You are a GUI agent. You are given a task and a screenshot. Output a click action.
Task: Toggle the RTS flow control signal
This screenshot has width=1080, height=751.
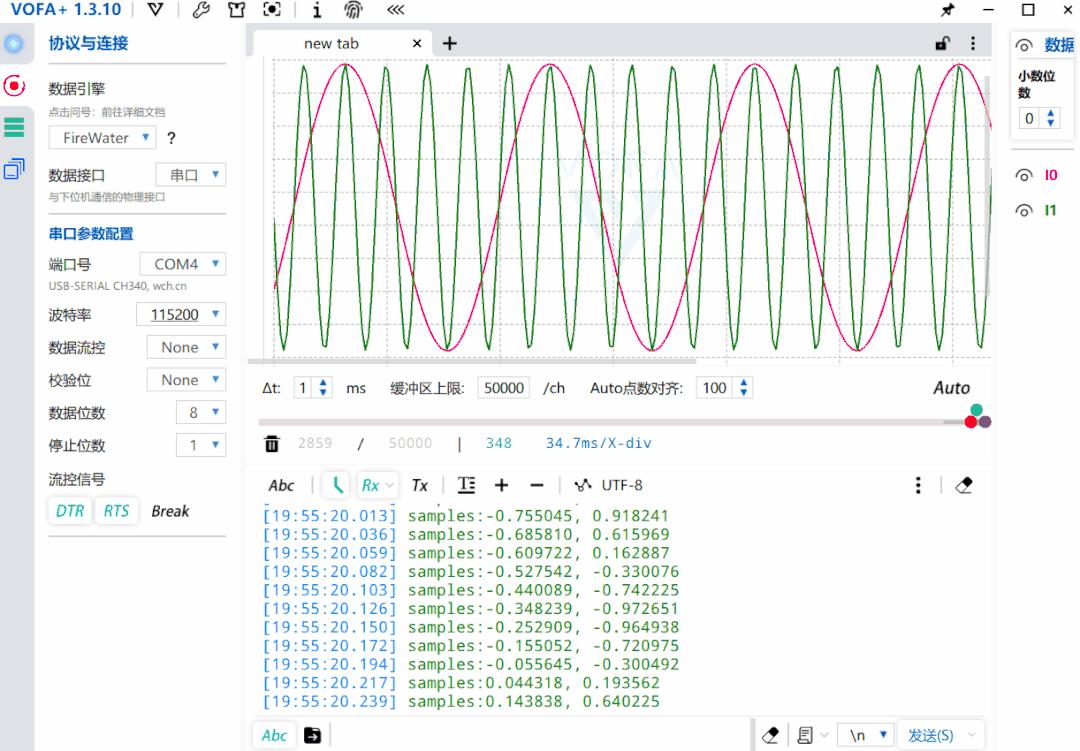click(x=117, y=511)
